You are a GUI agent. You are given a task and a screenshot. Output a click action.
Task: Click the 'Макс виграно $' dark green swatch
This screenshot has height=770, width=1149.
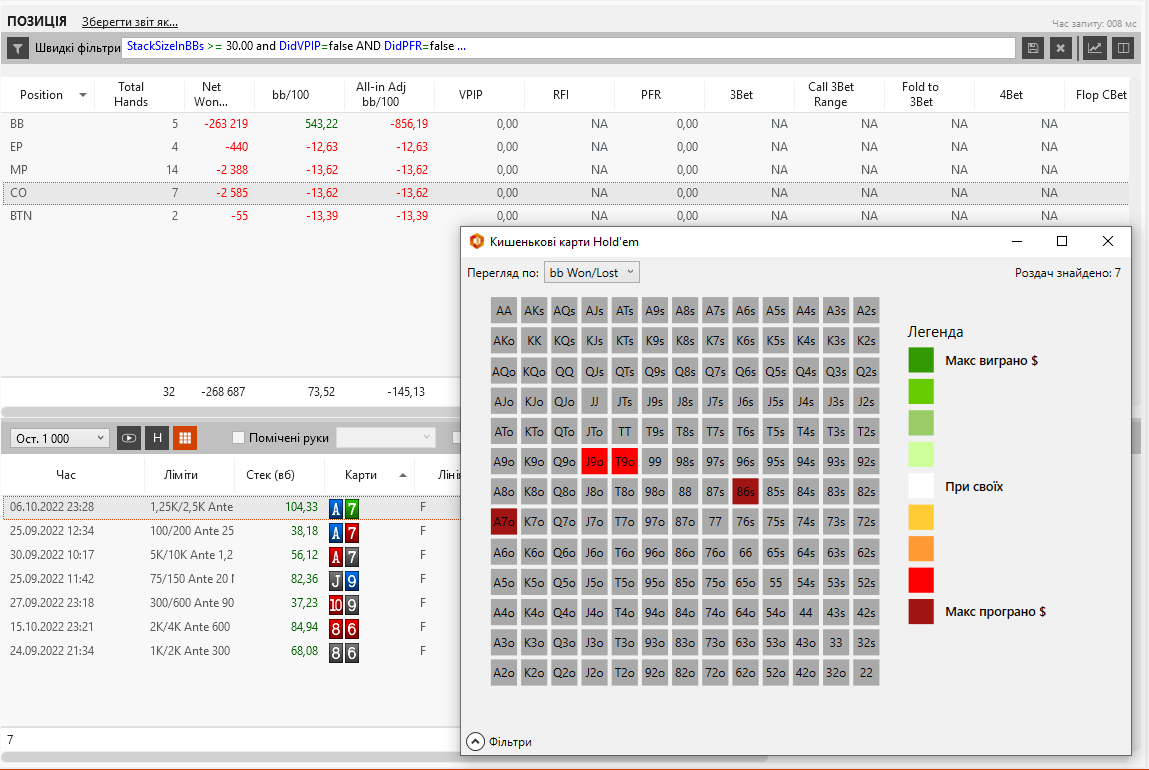point(921,360)
